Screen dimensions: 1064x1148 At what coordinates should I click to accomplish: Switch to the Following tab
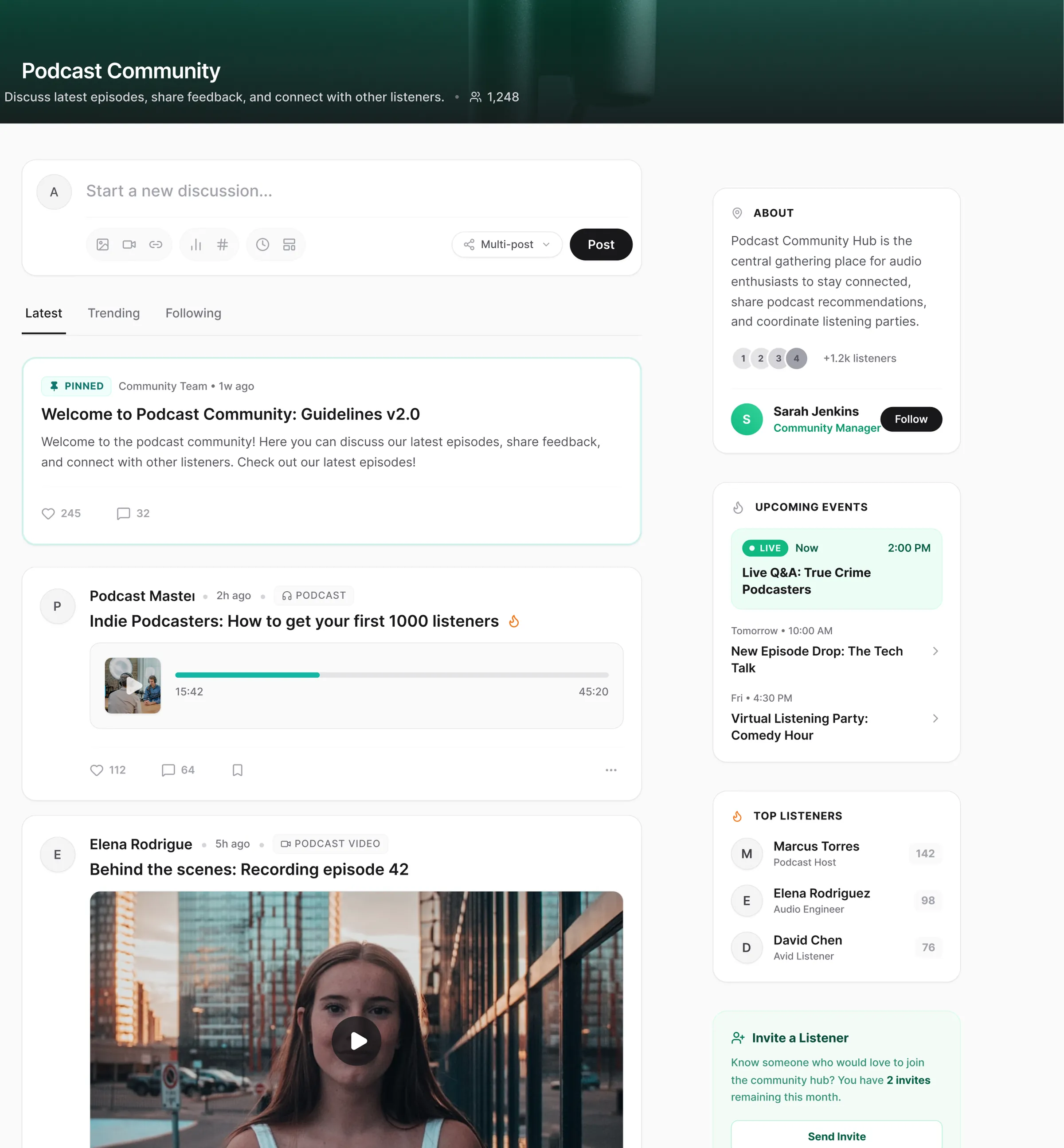pyautogui.click(x=193, y=313)
